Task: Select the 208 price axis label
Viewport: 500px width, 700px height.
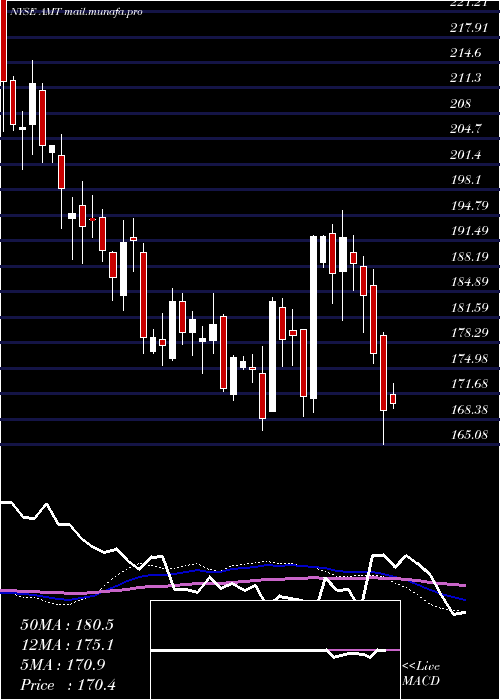Action: 461,104
